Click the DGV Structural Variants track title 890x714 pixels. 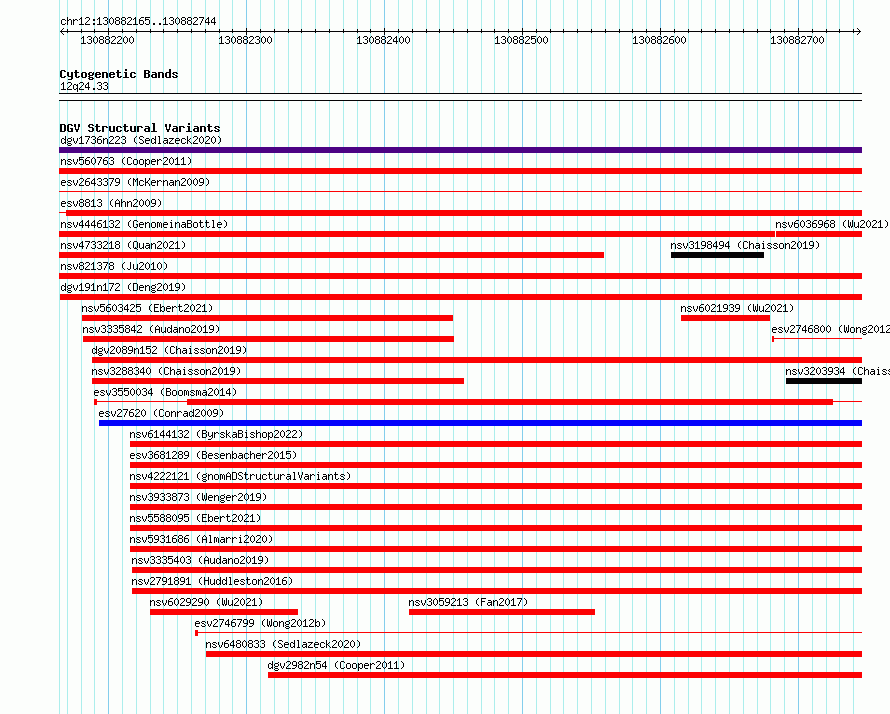(140, 128)
